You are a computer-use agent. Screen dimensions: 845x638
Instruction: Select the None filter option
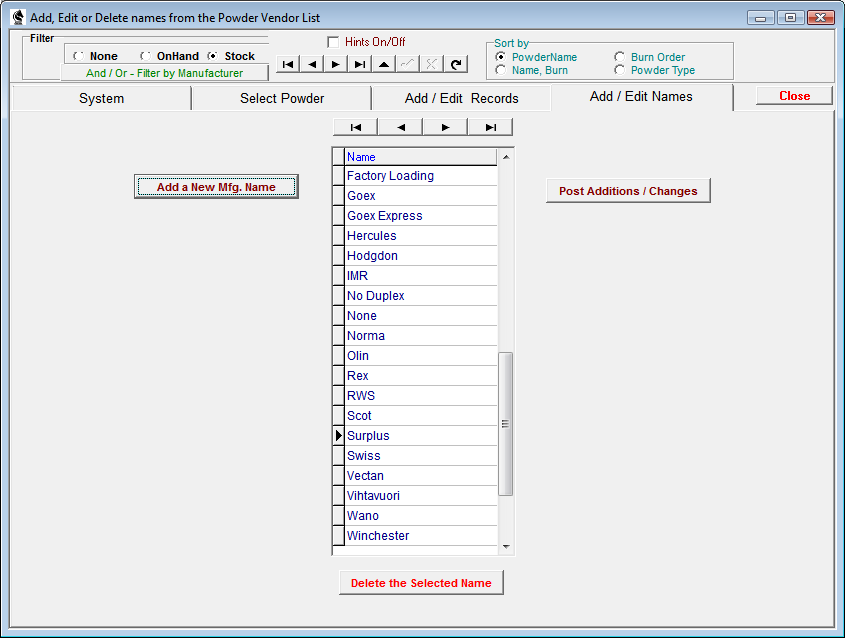click(95, 56)
